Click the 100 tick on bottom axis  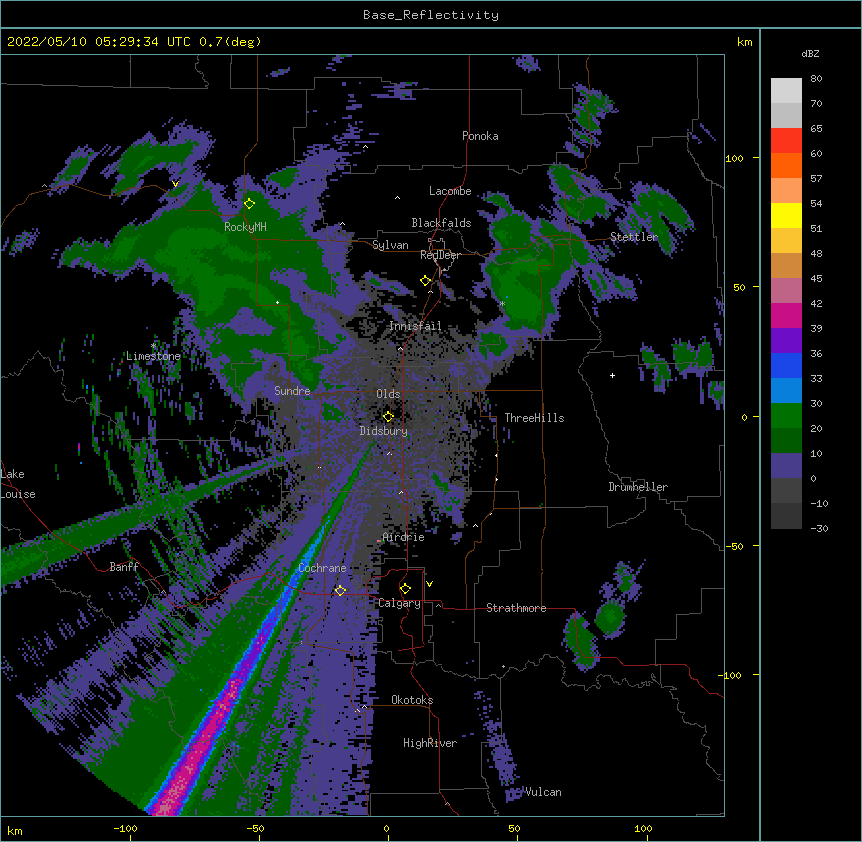point(644,828)
